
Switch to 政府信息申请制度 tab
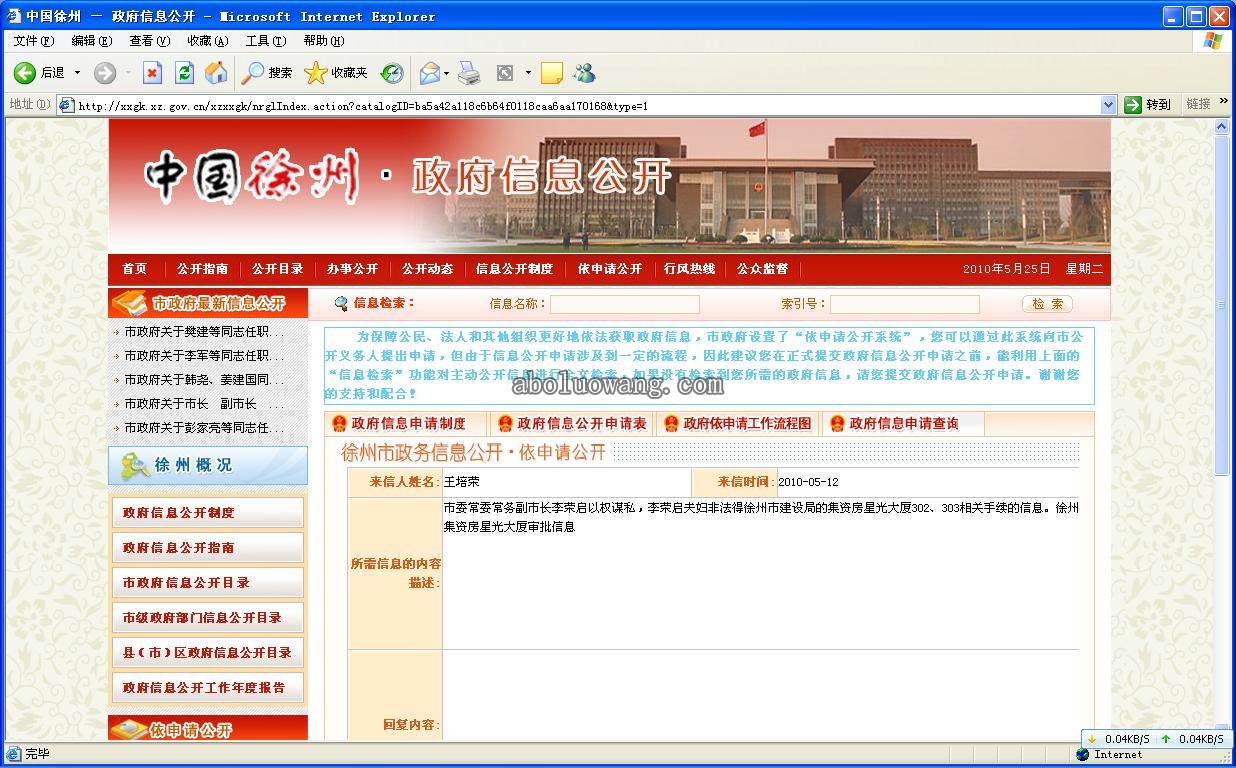tap(407, 424)
